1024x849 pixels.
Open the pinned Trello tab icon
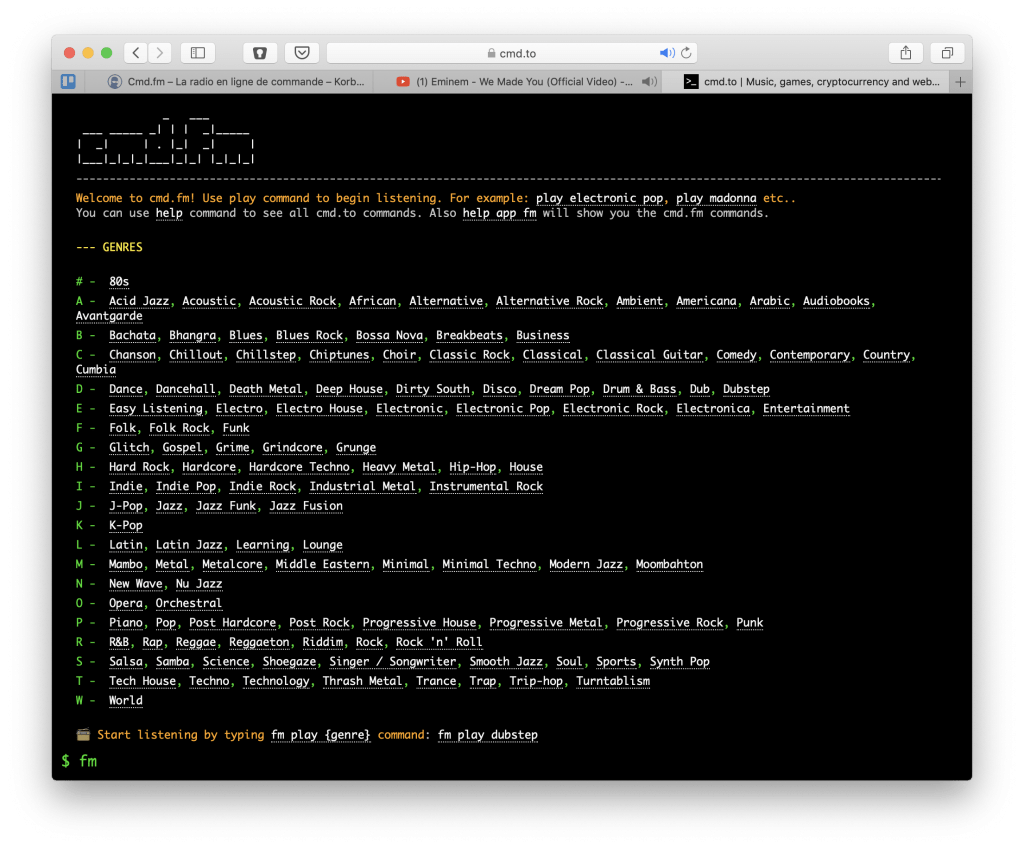[69, 82]
